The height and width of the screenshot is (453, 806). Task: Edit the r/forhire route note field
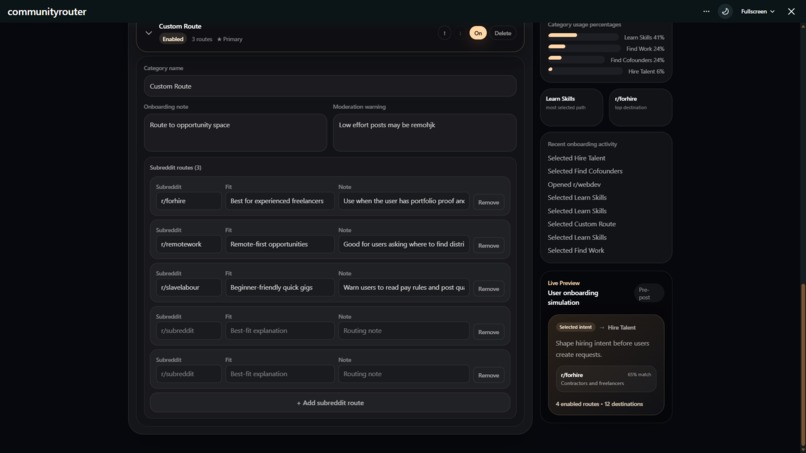[404, 201]
